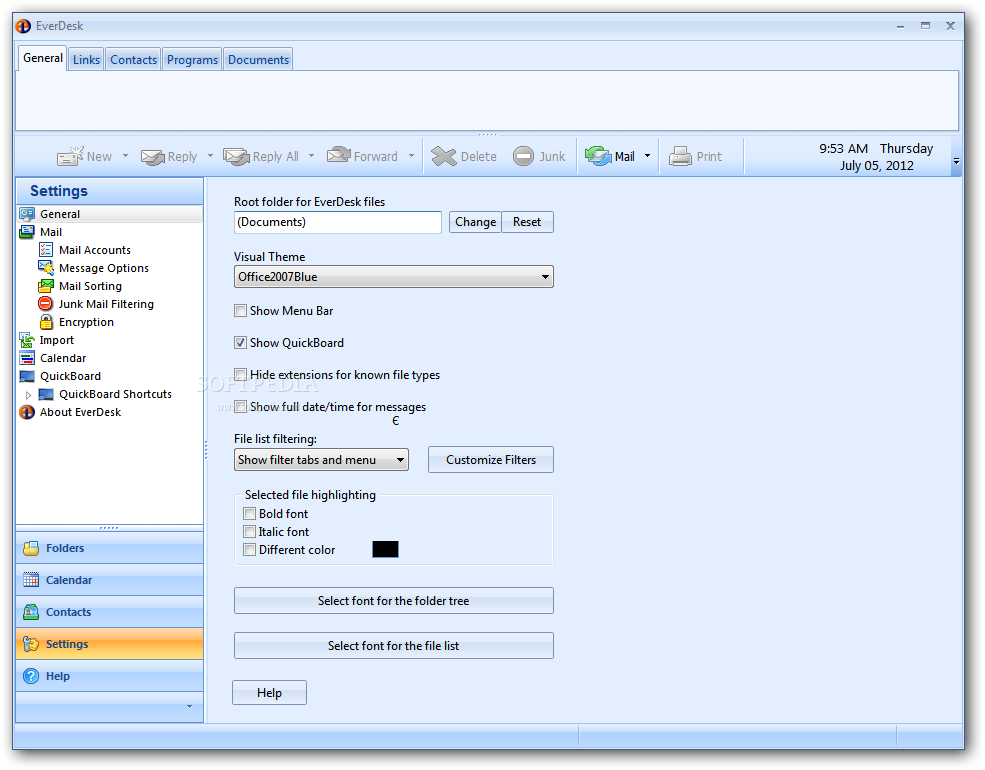985x770 pixels.
Task: Click the Contacts navigation pane icon
Action: pos(31,612)
